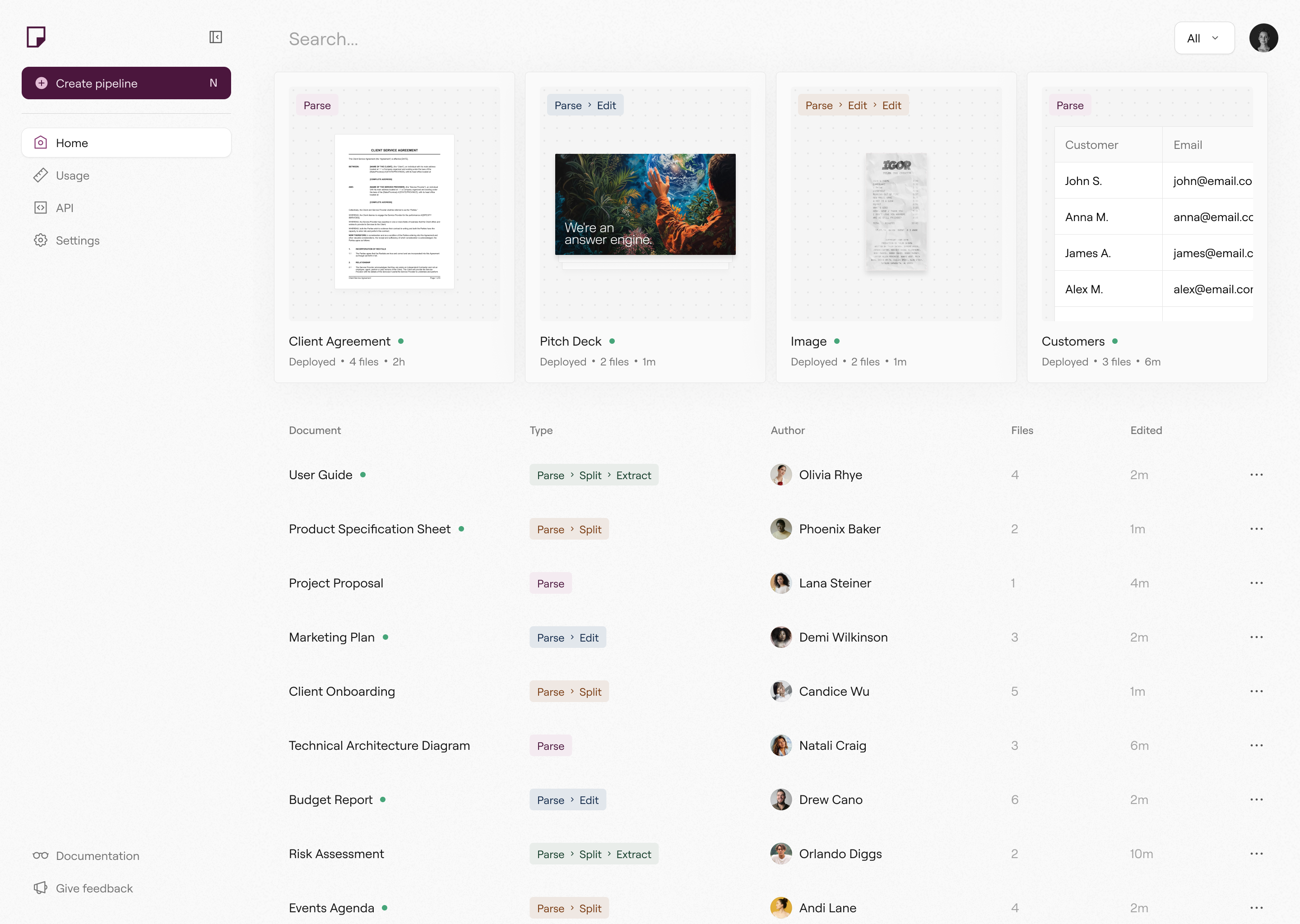Click the Documentation glasses icon
This screenshot has height=924, width=1300.
[x=41, y=856]
